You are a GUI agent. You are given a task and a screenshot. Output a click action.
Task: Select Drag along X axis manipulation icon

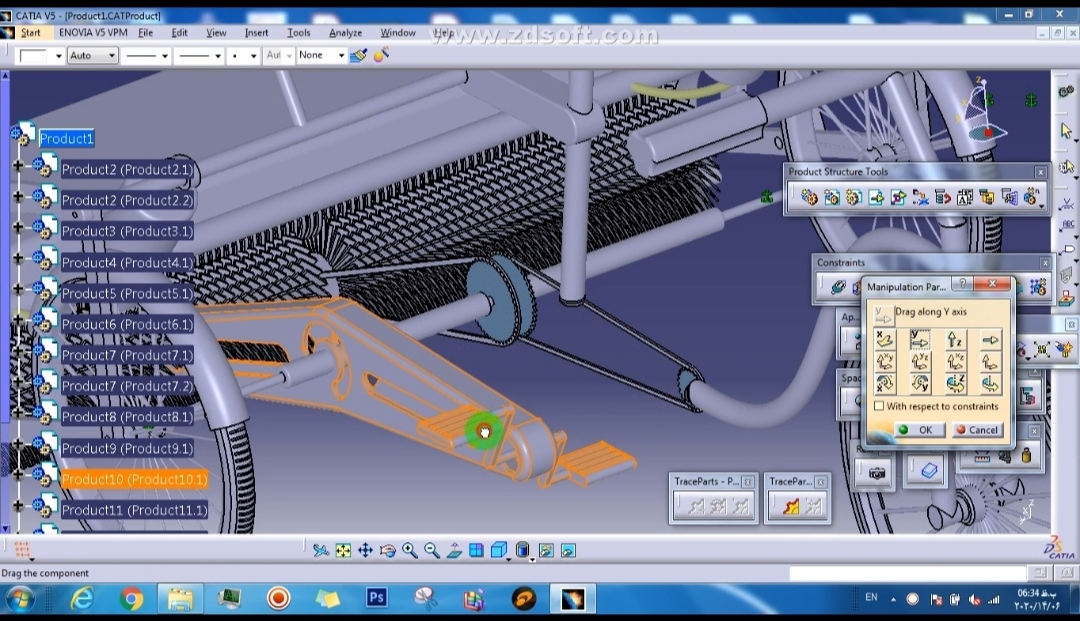pos(884,339)
